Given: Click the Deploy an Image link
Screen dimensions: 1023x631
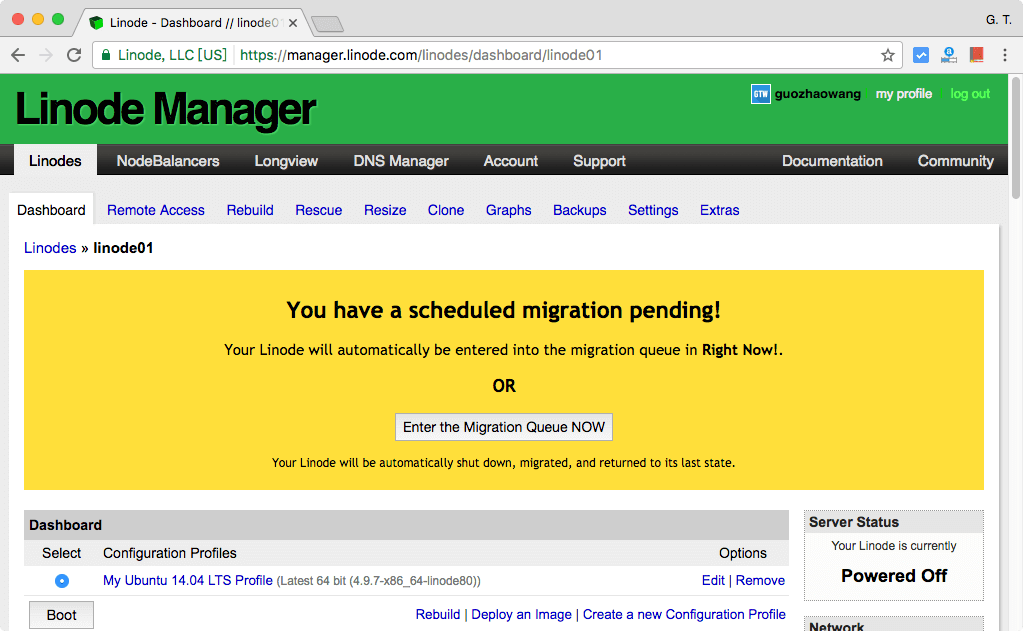Looking at the screenshot, I should pos(521,614).
